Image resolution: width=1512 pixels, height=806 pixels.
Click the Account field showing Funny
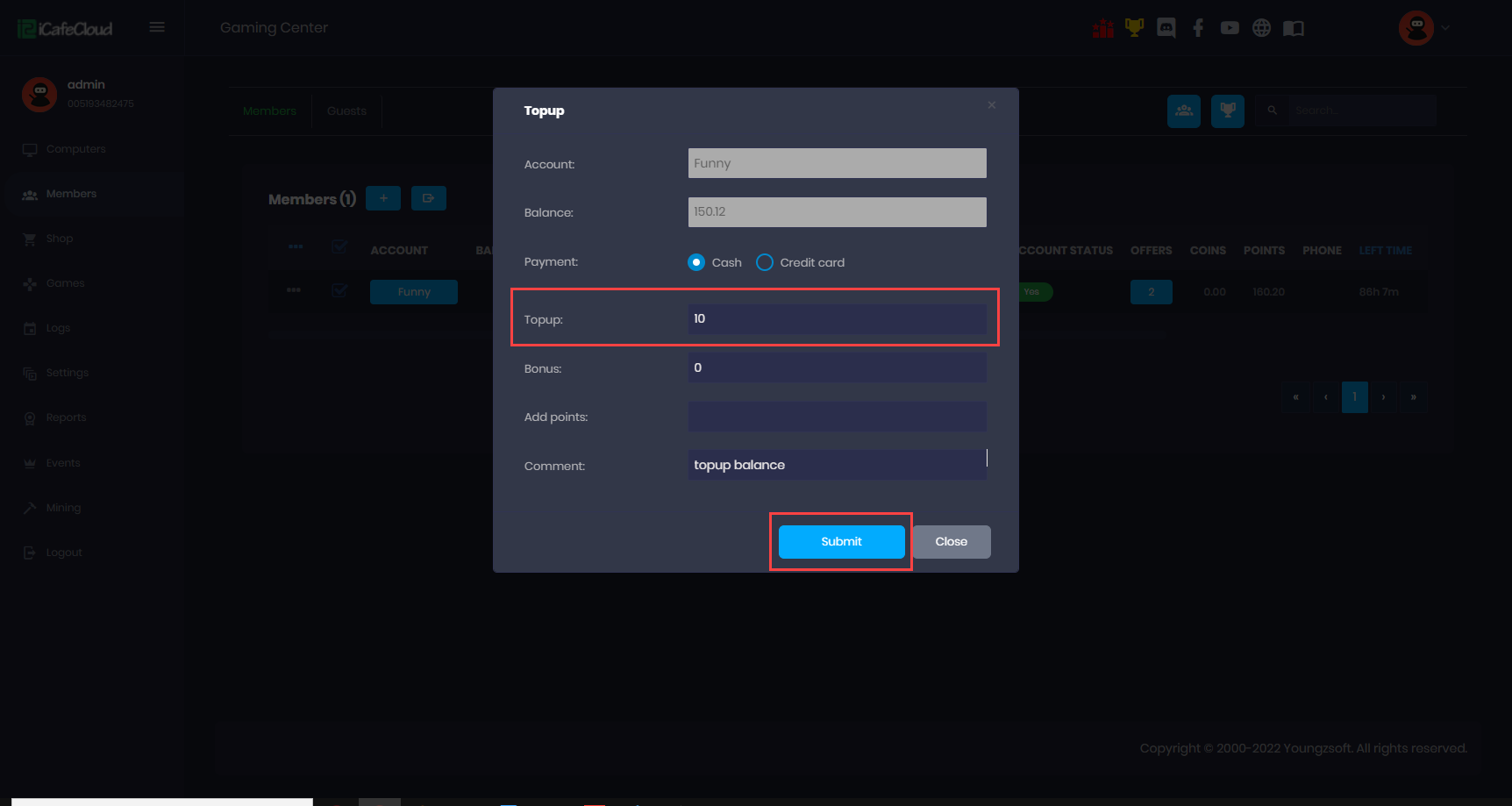tap(838, 163)
